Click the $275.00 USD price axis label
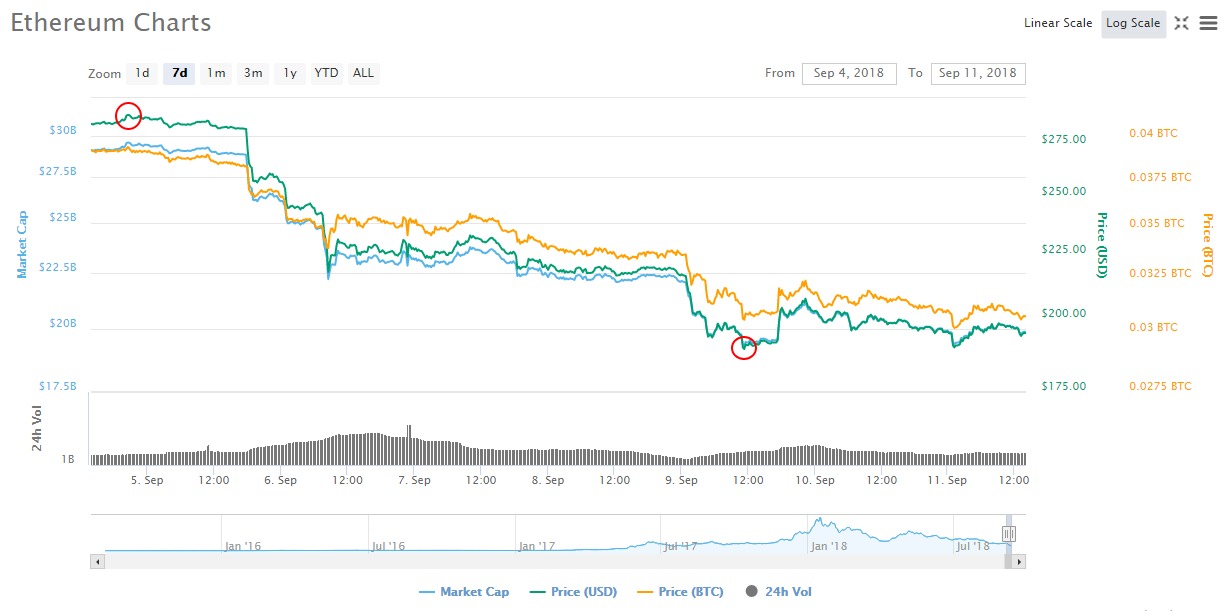 coord(1063,139)
